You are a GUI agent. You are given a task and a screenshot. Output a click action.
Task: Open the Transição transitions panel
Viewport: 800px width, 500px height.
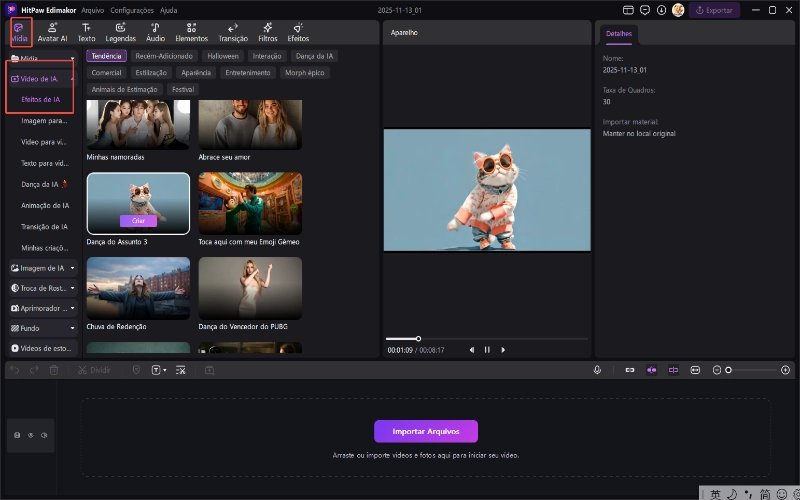pyautogui.click(x=233, y=31)
